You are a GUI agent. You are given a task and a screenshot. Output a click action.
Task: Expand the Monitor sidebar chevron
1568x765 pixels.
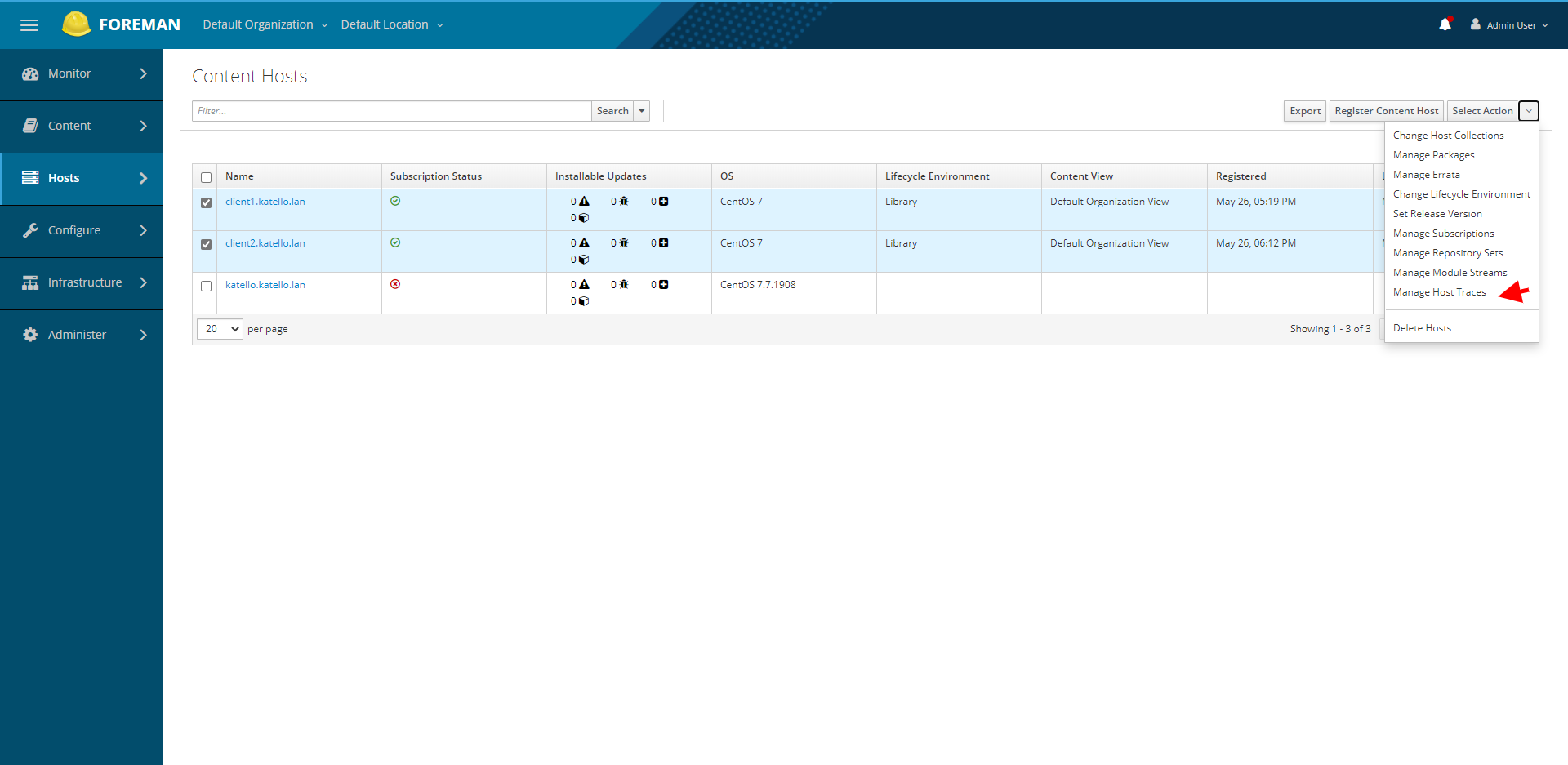tap(144, 73)
